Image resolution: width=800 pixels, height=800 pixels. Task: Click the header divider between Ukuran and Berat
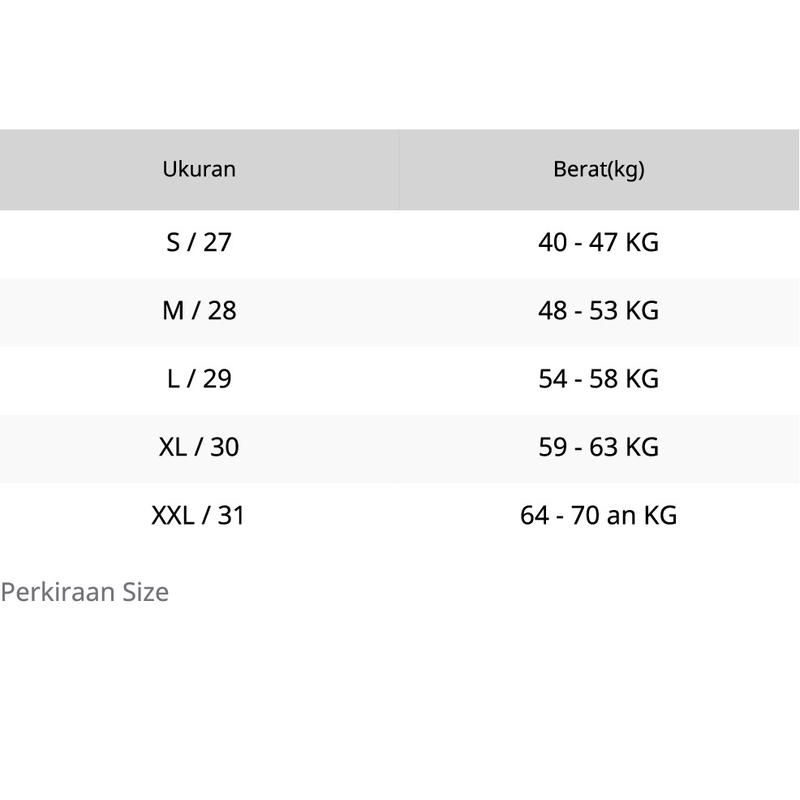(x=399, y=169)
